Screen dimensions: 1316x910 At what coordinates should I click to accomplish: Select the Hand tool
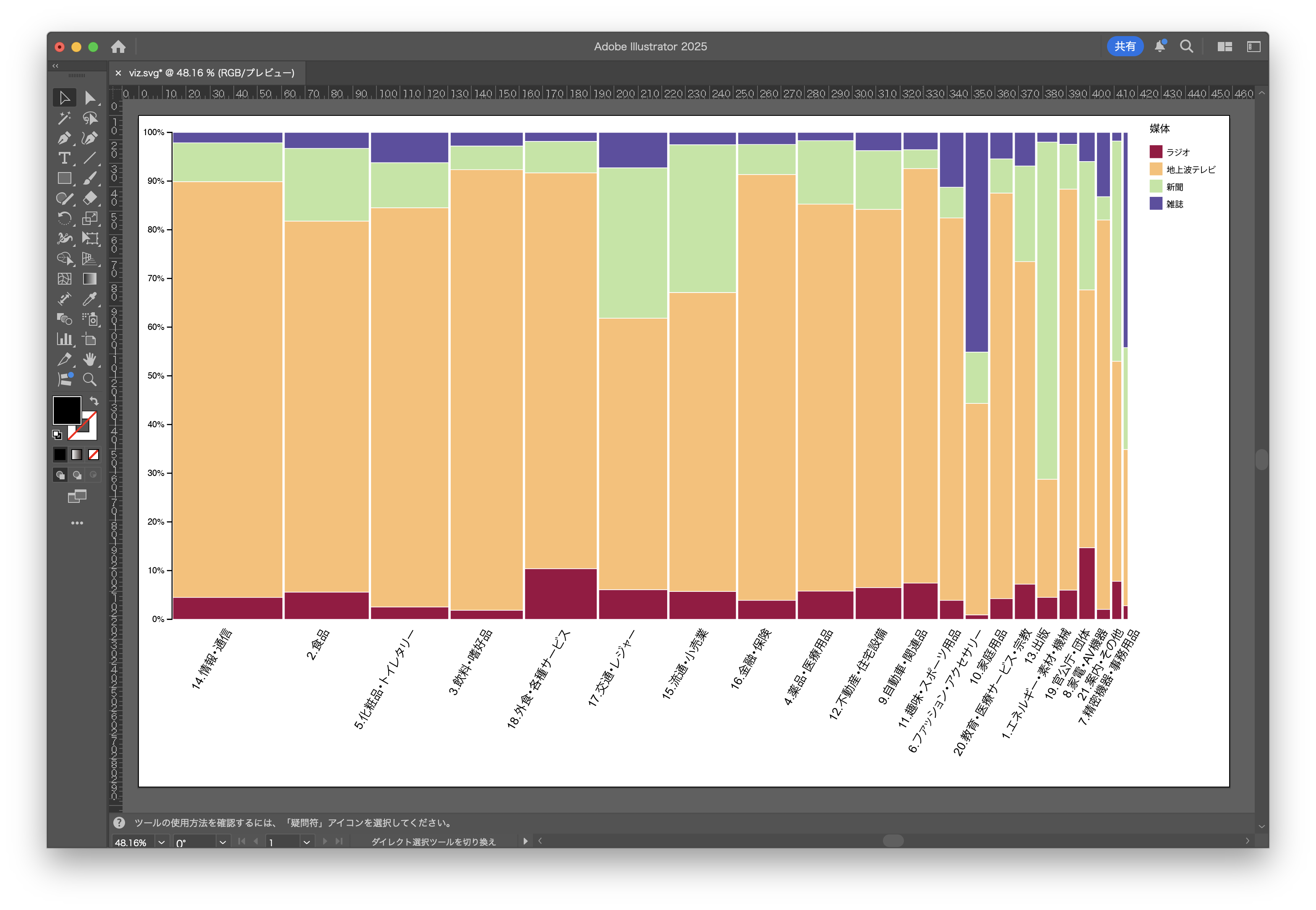89,359
